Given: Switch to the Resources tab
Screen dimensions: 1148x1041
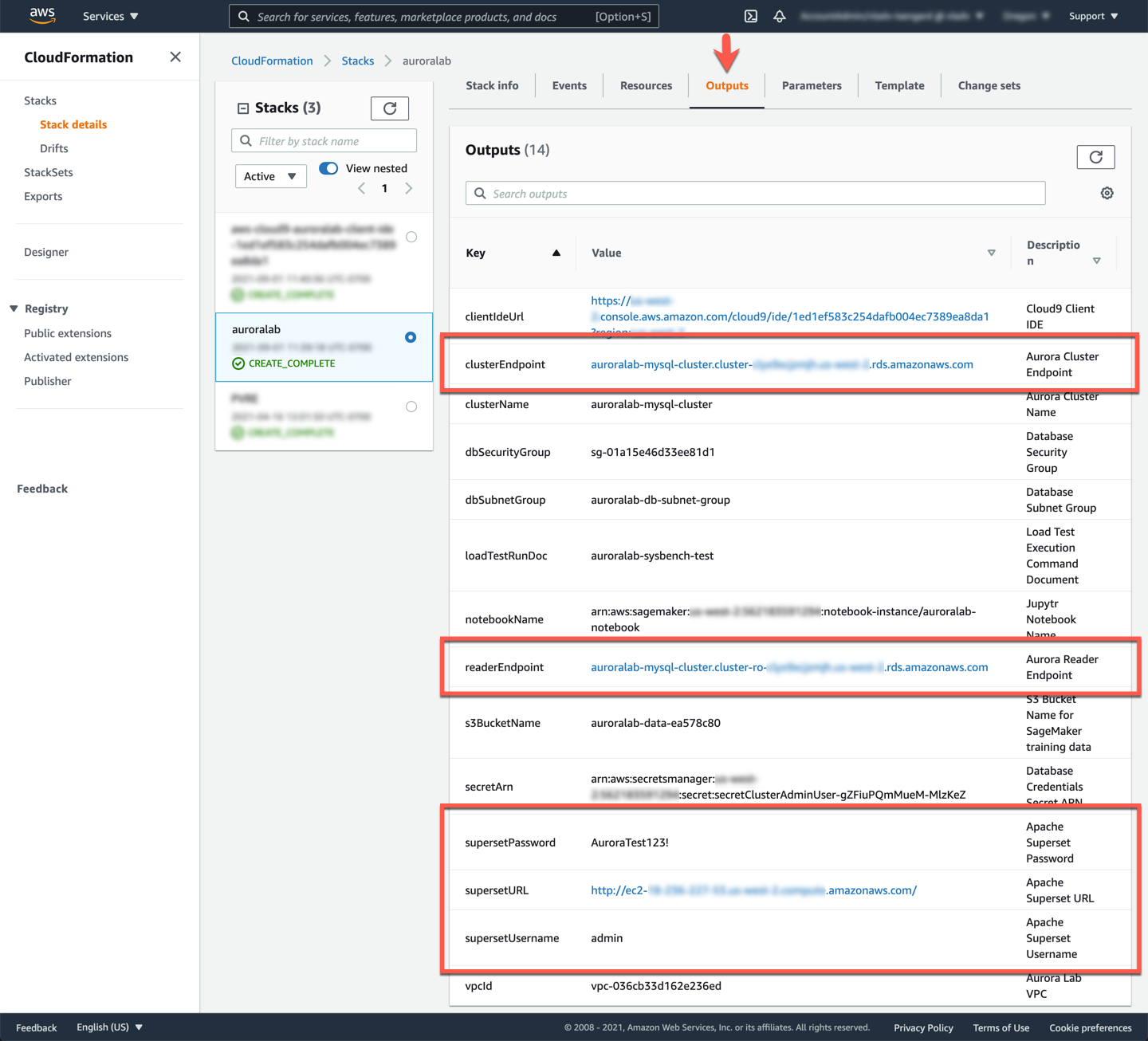Looking at the screenshot, I should click(646, 86).
